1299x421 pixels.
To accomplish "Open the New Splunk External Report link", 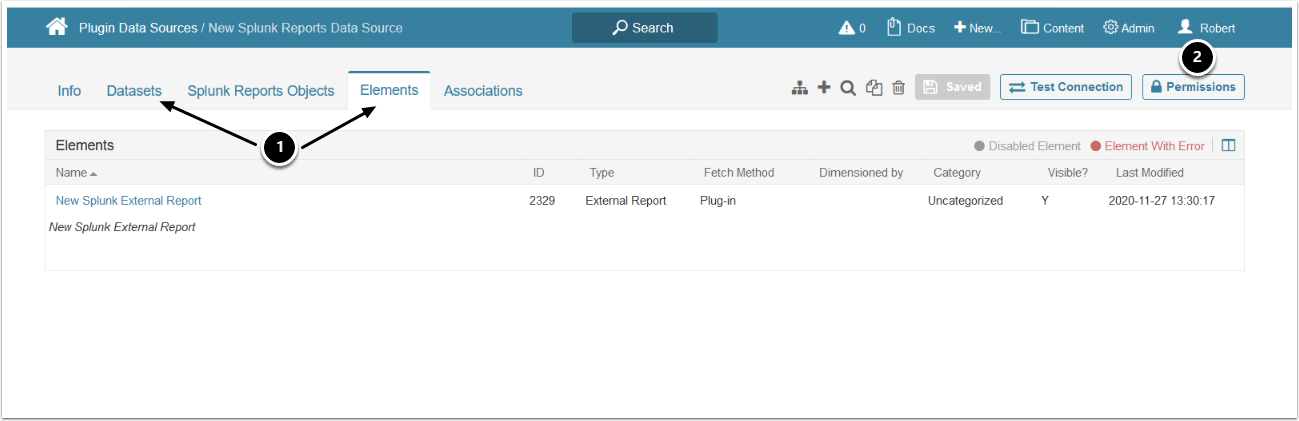I will click(129, 201).
